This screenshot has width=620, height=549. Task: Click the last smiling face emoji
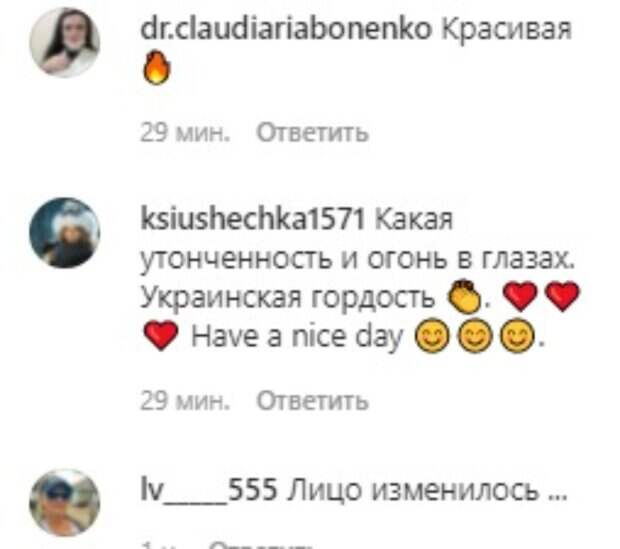(518, 335)
